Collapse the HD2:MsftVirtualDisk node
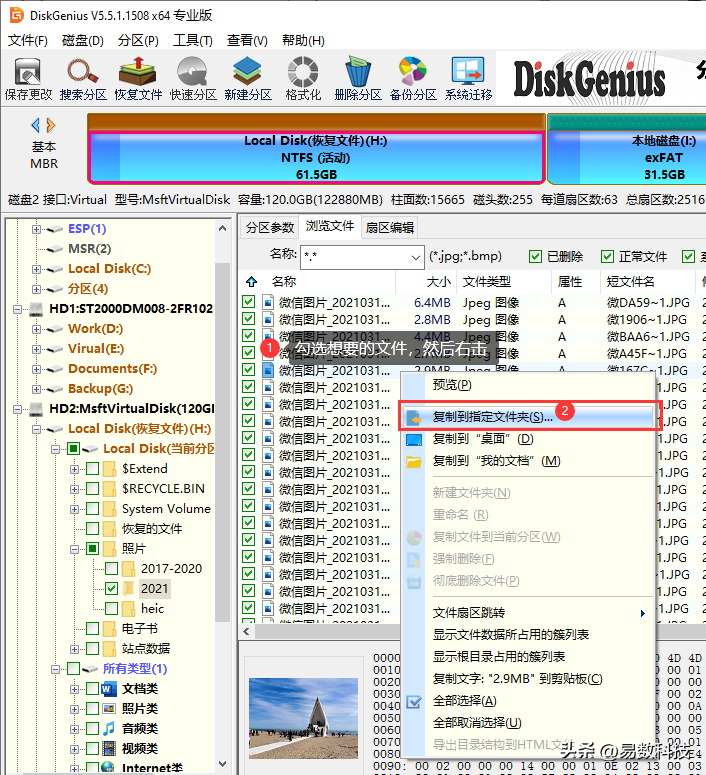This screenshot has width=706, height=775. (x=17, y=409)
